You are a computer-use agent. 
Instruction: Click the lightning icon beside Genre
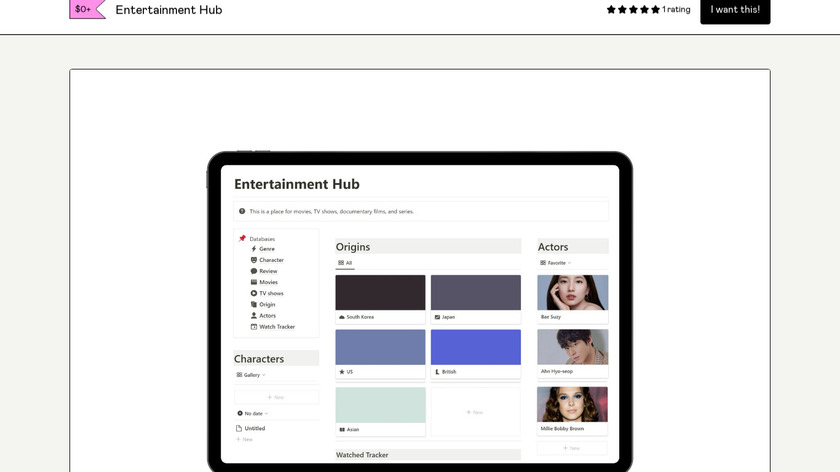click(x=254, y=249)
